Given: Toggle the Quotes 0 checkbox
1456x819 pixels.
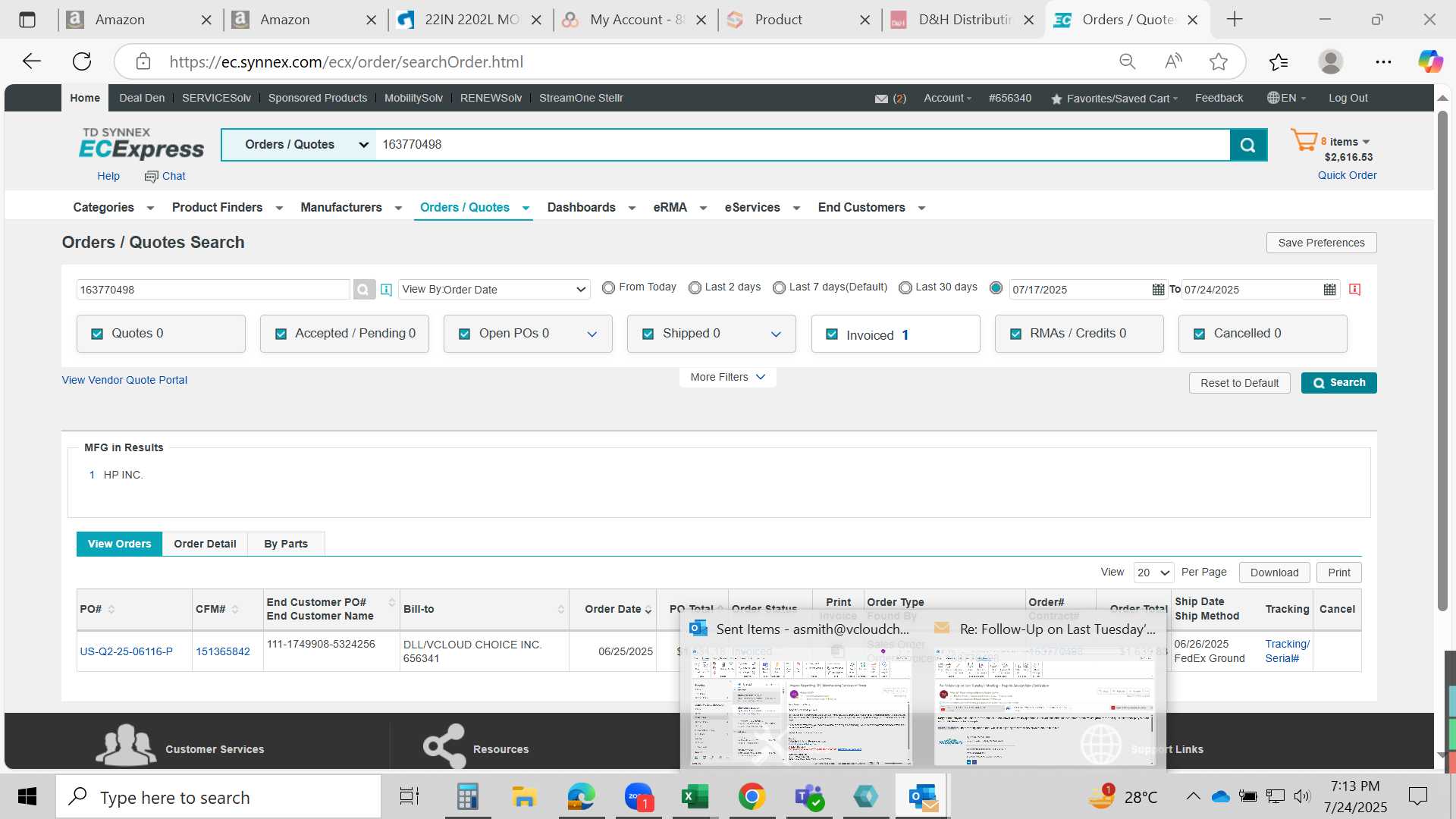Looking at the screenshot, I should point(97,334).
